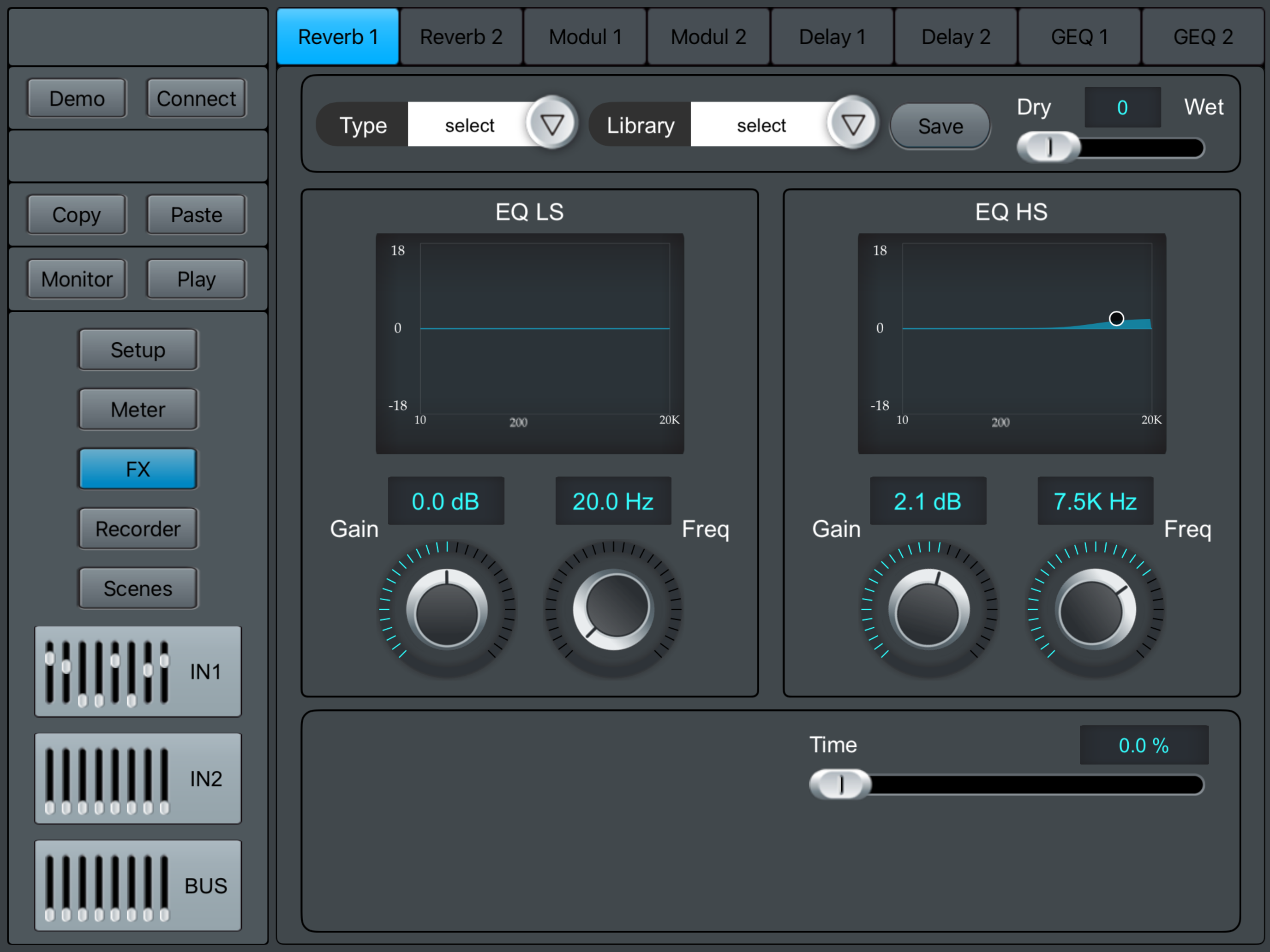Open the Meter page
This screenshot has height=952, width=1270.
coord(138,409)
